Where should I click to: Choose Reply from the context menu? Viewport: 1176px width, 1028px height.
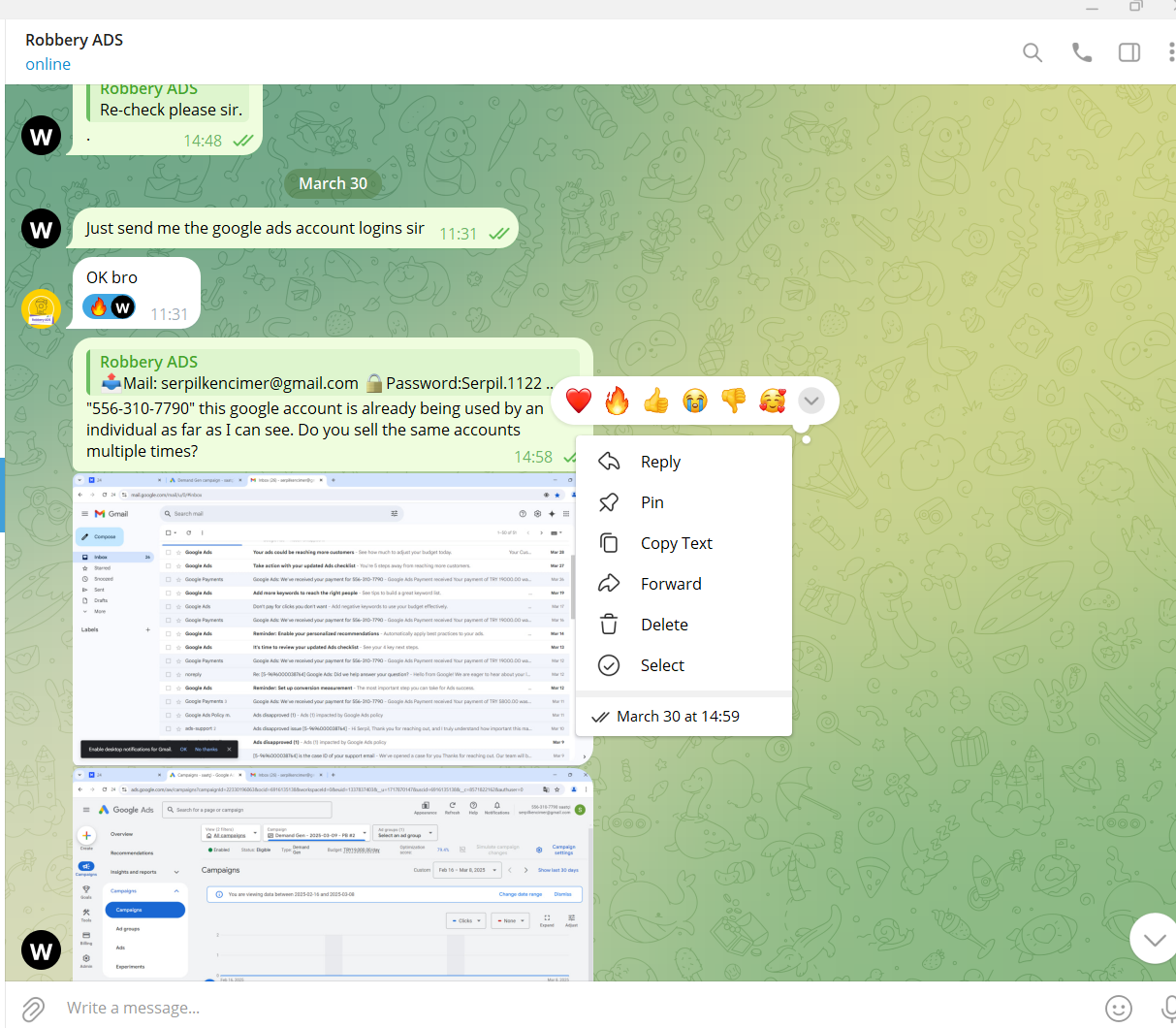[683, 462]
